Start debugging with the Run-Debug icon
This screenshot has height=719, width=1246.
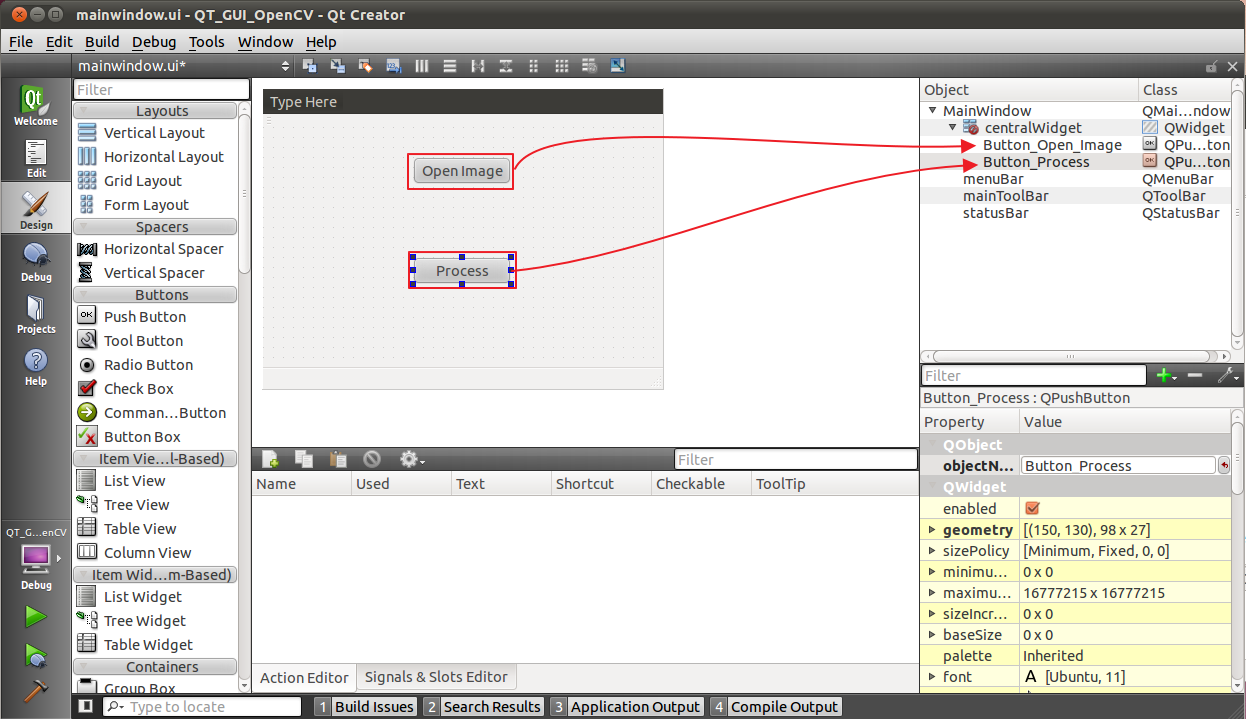[36, 655]
